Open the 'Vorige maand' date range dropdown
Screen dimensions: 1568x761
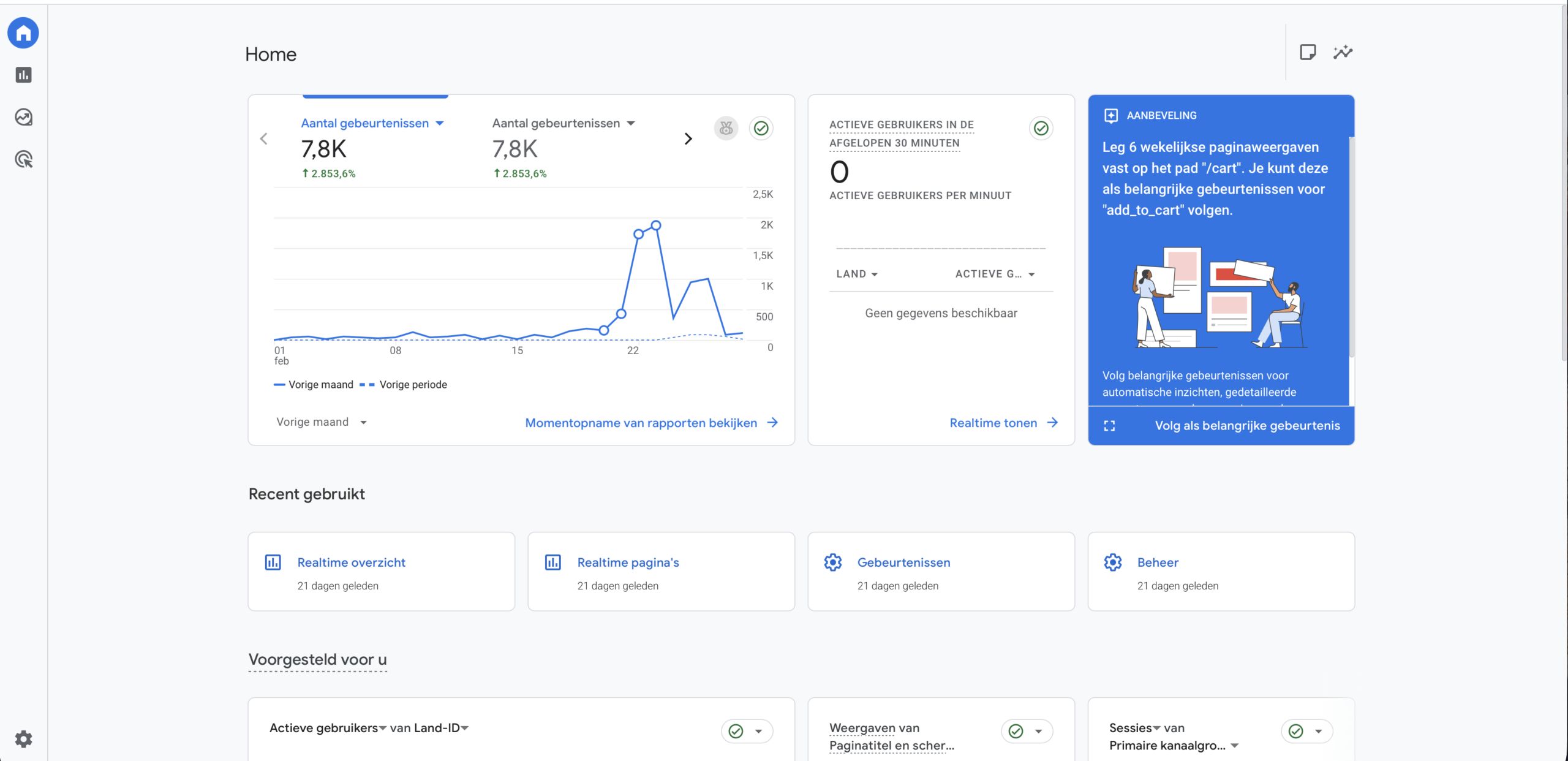[x=321, y=422]
